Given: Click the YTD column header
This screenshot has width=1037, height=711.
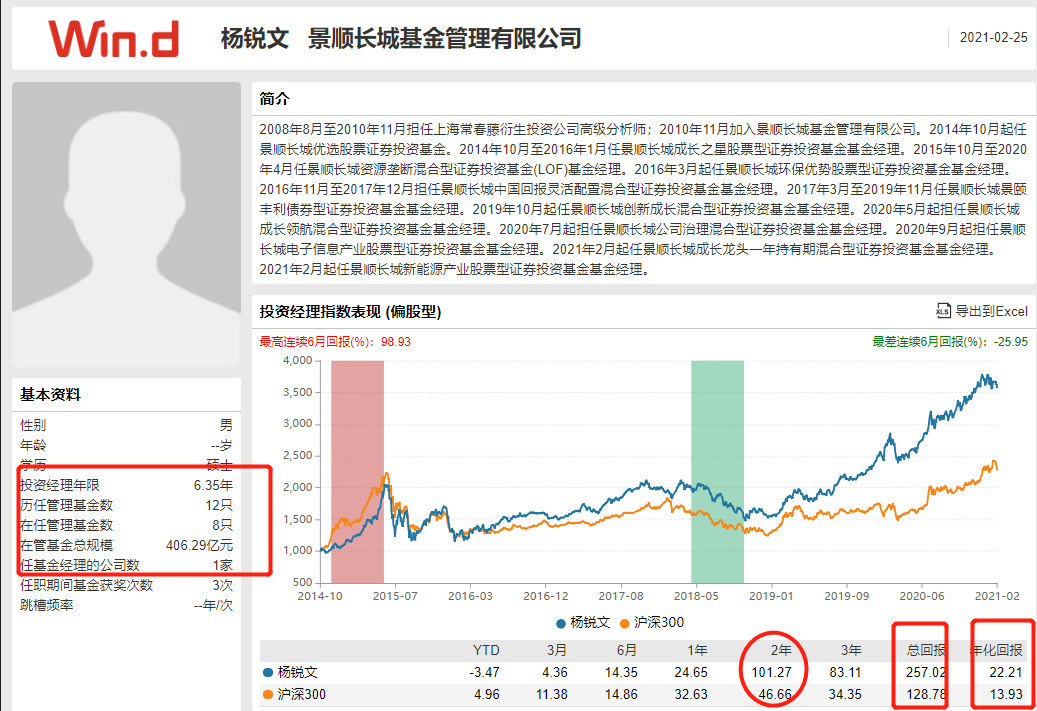Looking at the screenshot, I should pyautogui.click(x=486, y=650).
